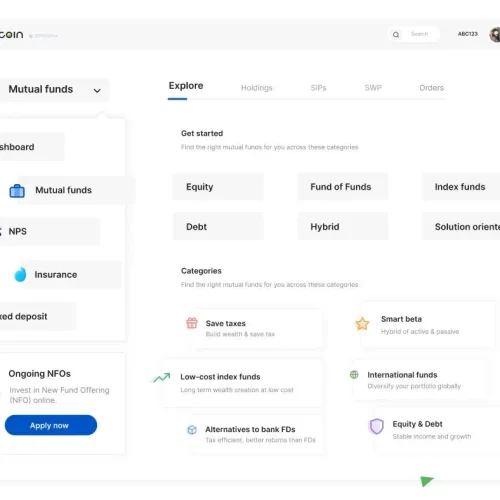Click the Coin logo
This screenshot has width=500, height=500.
[x=12, y=35]
